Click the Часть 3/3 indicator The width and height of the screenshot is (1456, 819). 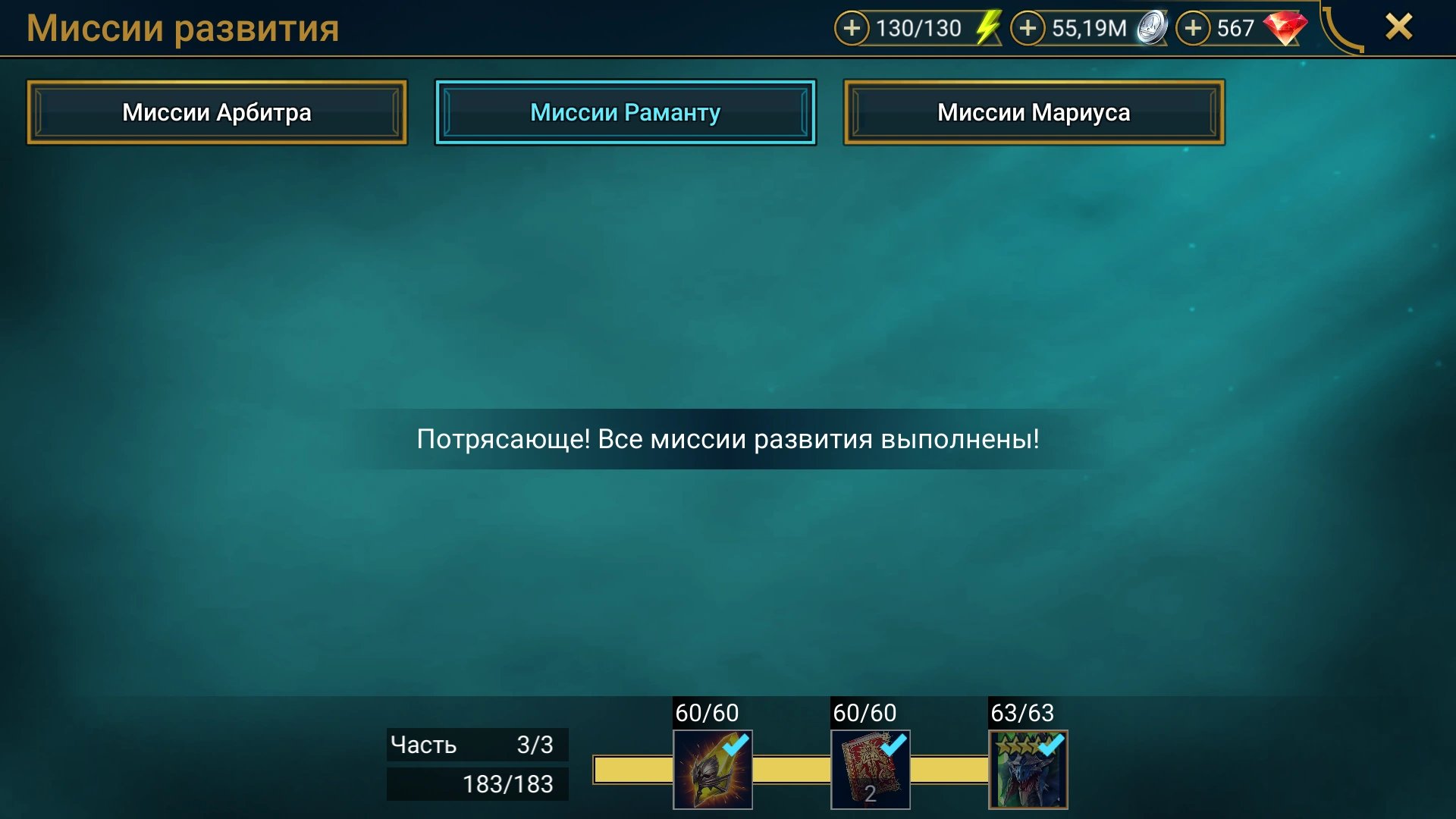pos(478,745)
